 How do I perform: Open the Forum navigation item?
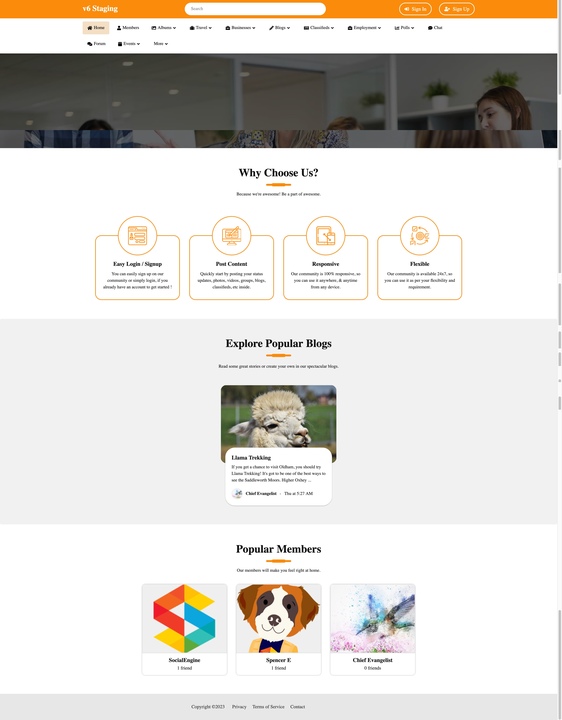tap(96, 44)
